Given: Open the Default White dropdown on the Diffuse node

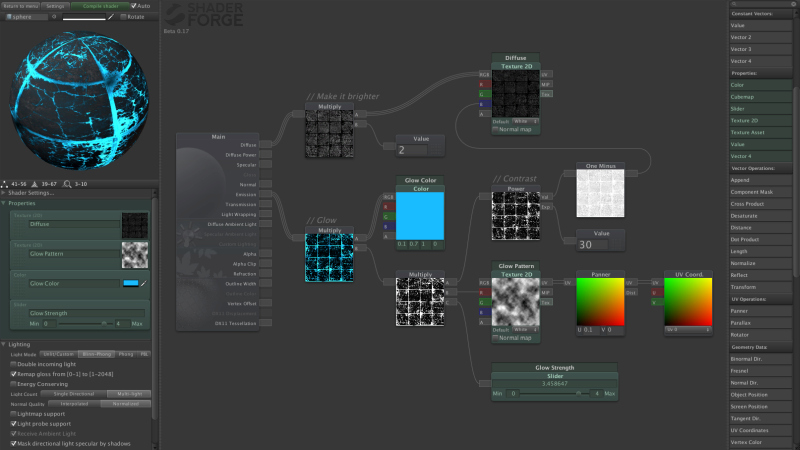Looking at the screenshot, I should pyautogui.click(x=525, y=121).
